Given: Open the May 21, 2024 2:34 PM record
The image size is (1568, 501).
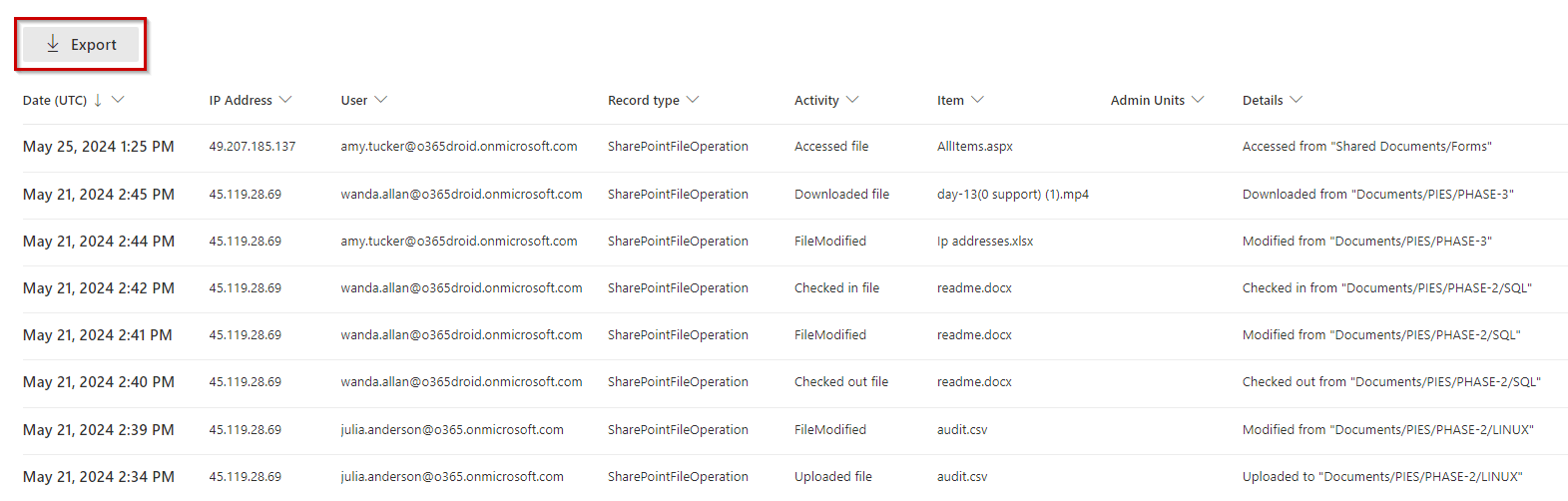Looking at the screenshot, I should pos(794,477).
